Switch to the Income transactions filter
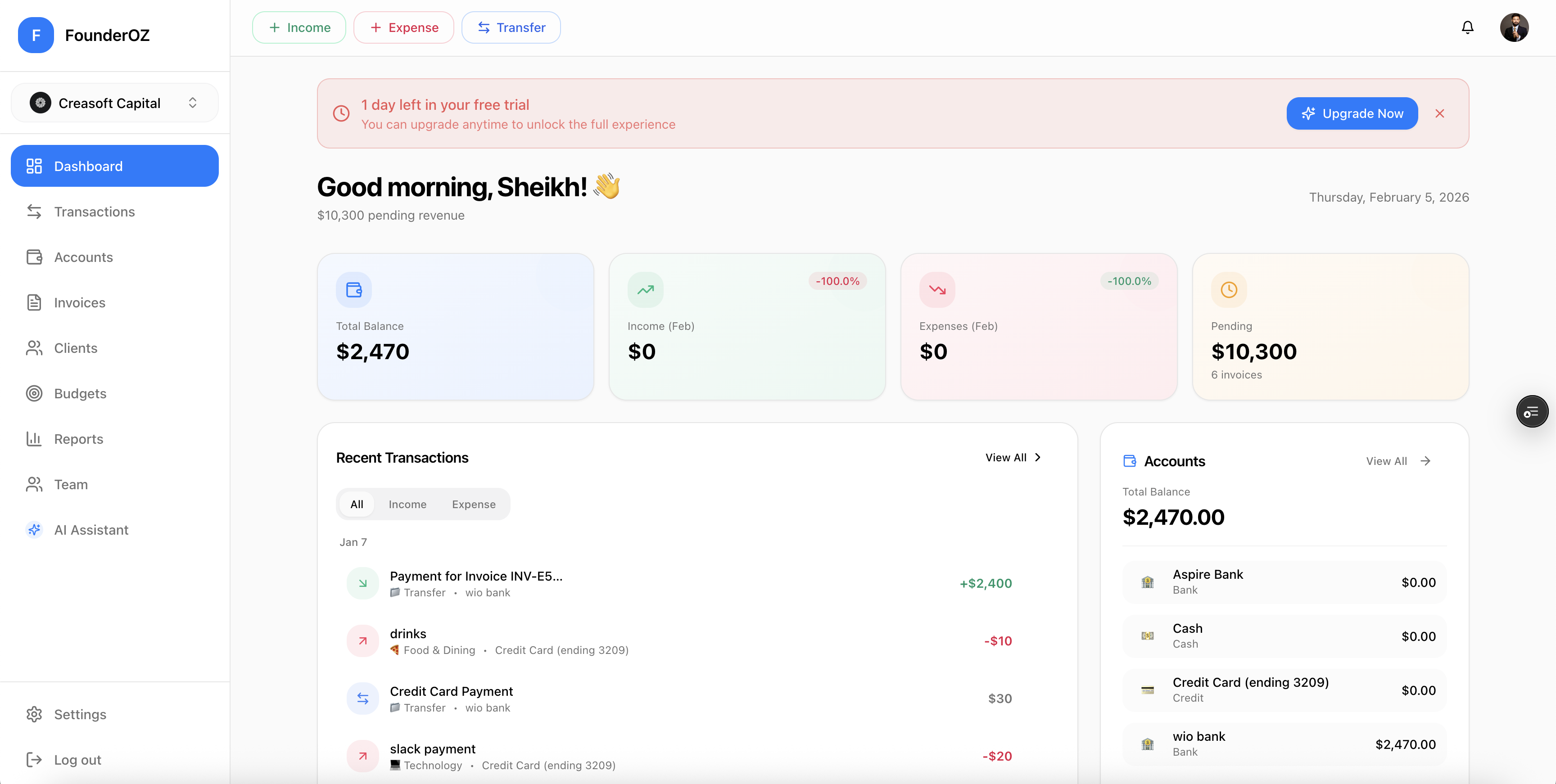Viewport: 1556px width, 784px height. pos(408,504)
